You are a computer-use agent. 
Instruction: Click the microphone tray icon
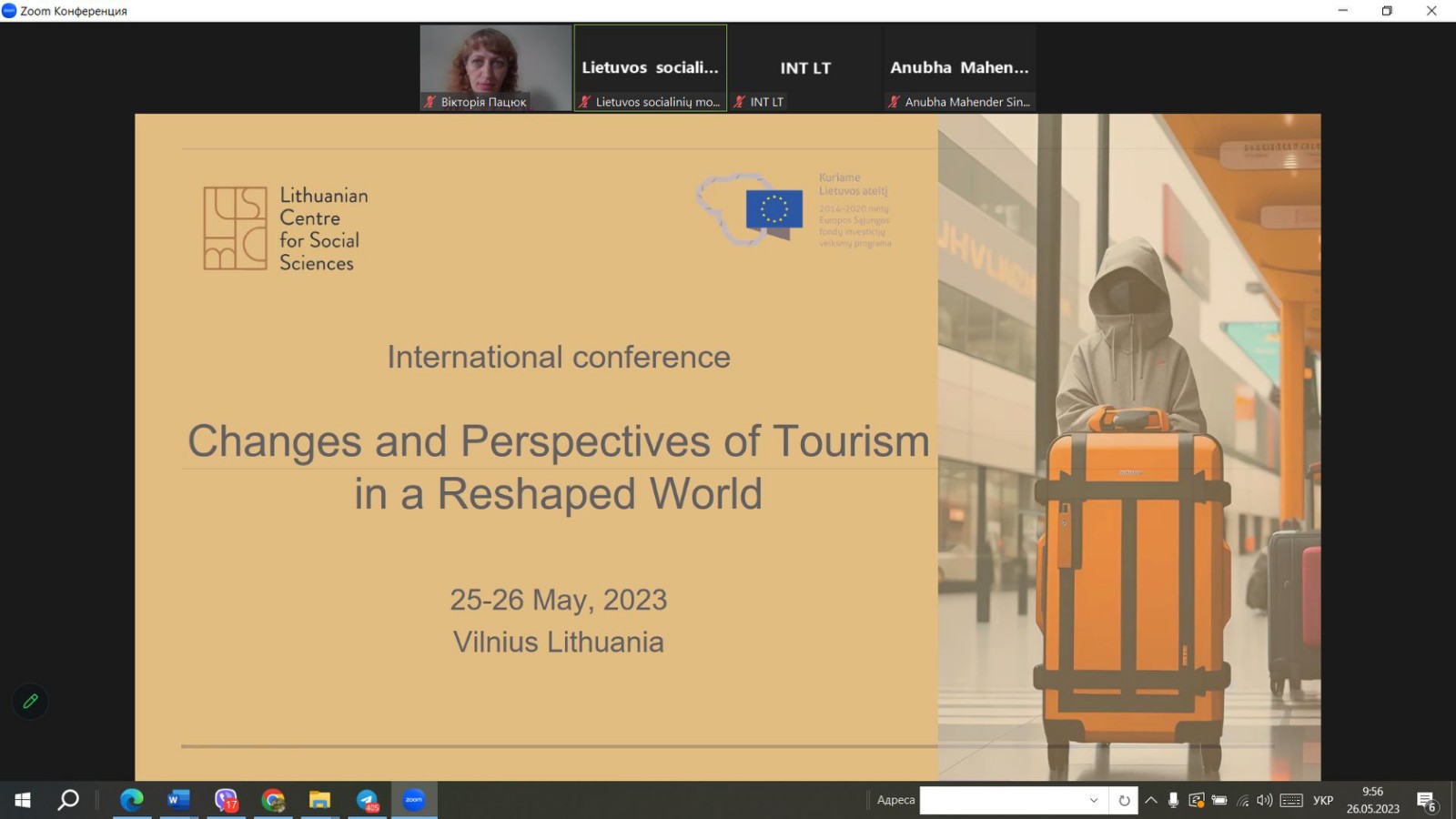click(x=1173, y=800)
